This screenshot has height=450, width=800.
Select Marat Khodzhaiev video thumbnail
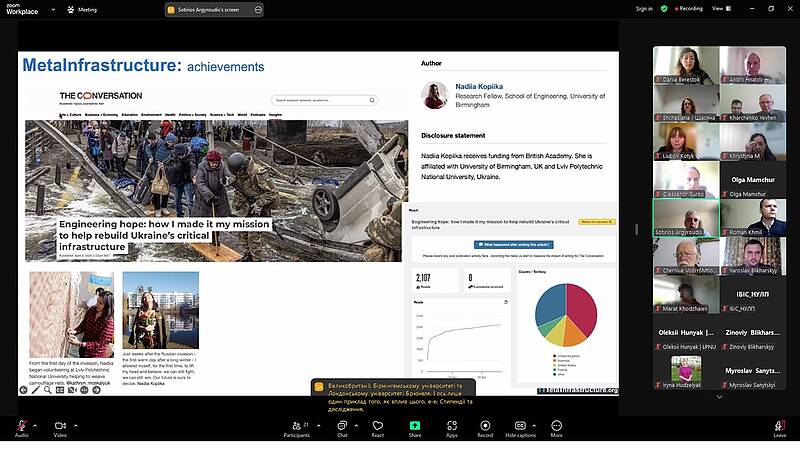[x=686, y=294]
